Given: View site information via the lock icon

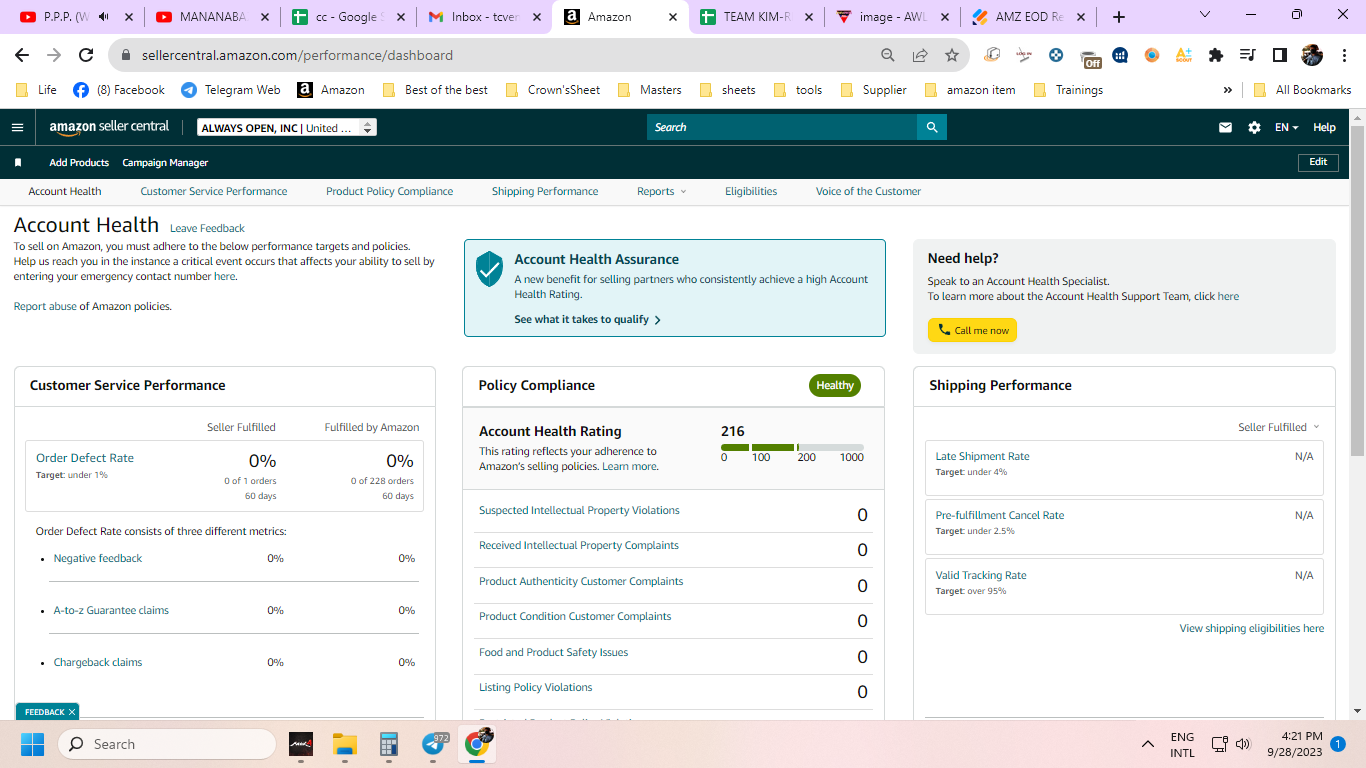Looking at the screenshot, I should [x=126, y=55].
